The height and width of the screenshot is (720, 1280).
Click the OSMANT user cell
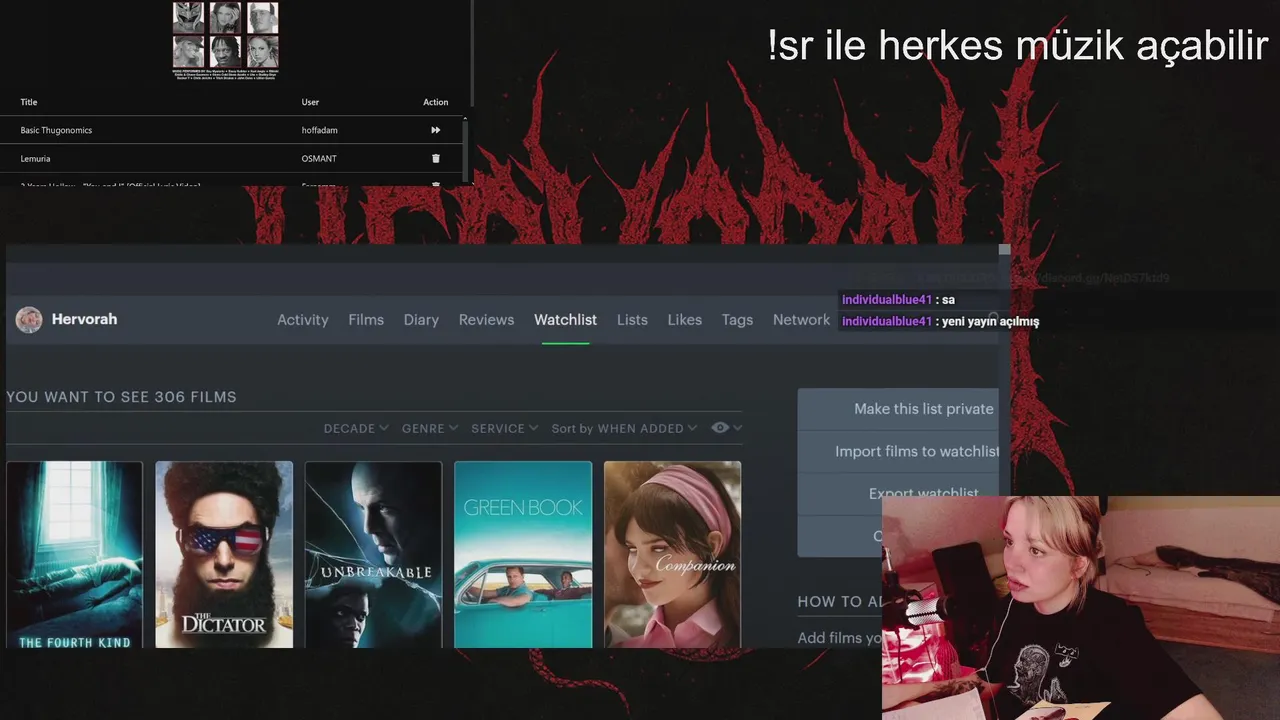point(319,159)
